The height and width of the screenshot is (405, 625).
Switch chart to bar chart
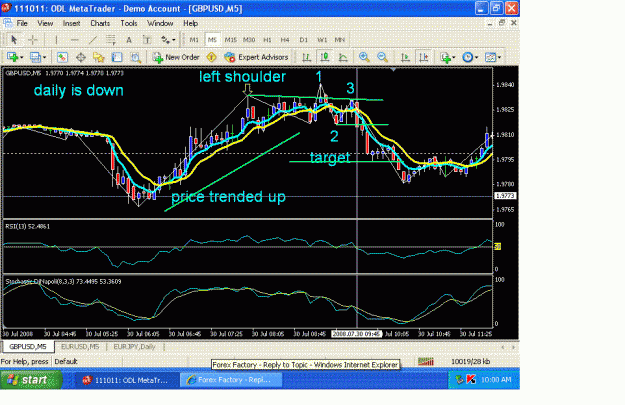click(306, 57)
